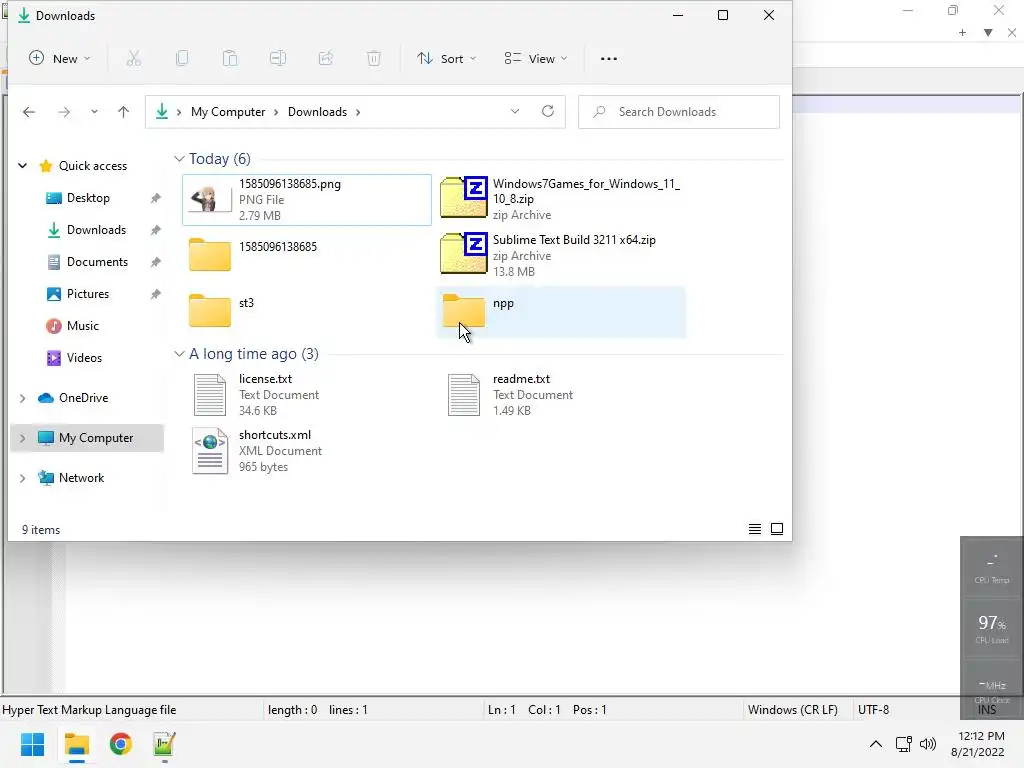Click the clock showing 12:12 PM

click(981, 736)
